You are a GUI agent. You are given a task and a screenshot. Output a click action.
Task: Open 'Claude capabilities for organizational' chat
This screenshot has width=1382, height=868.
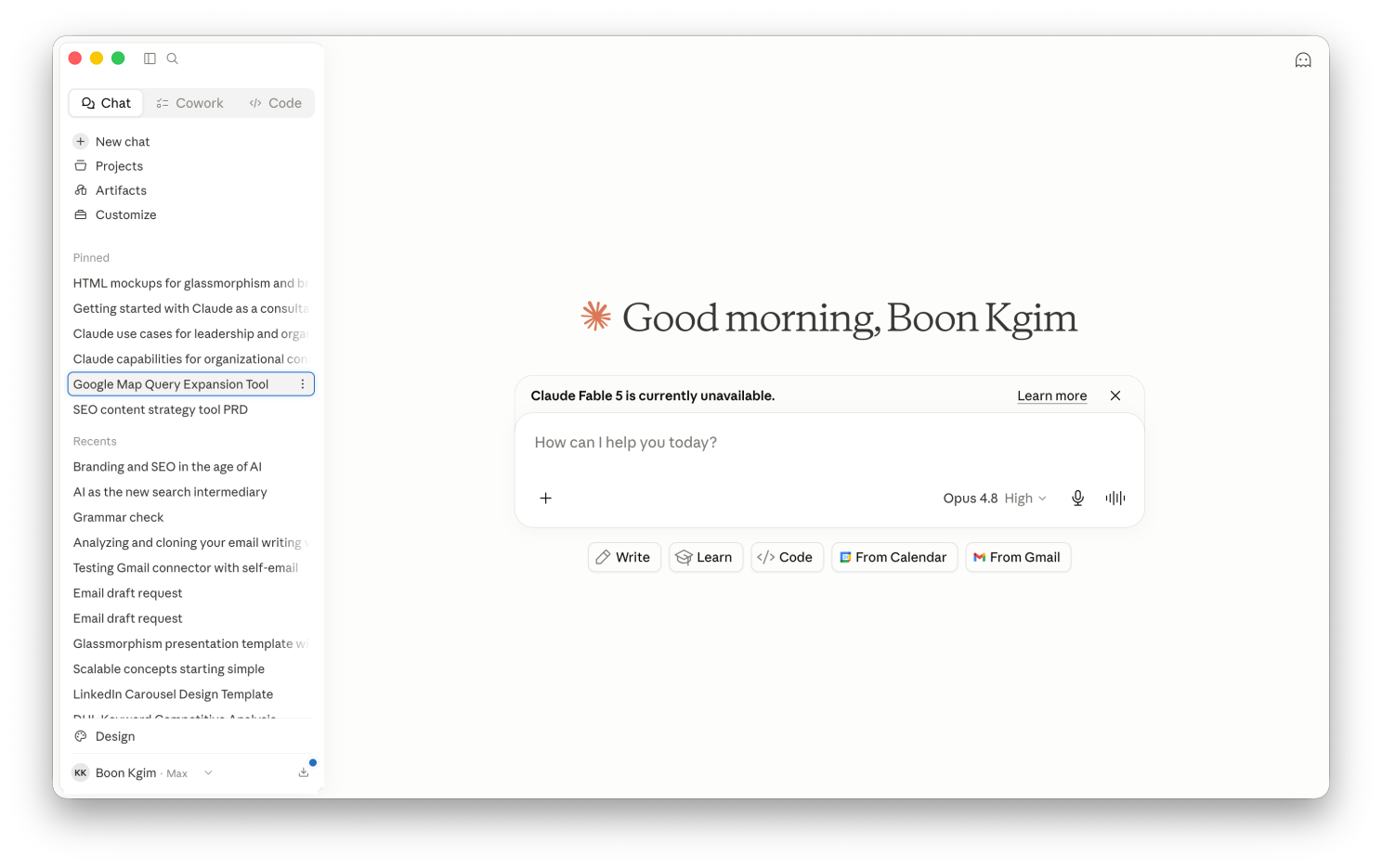pyautogui.click(x=191, y=359)
